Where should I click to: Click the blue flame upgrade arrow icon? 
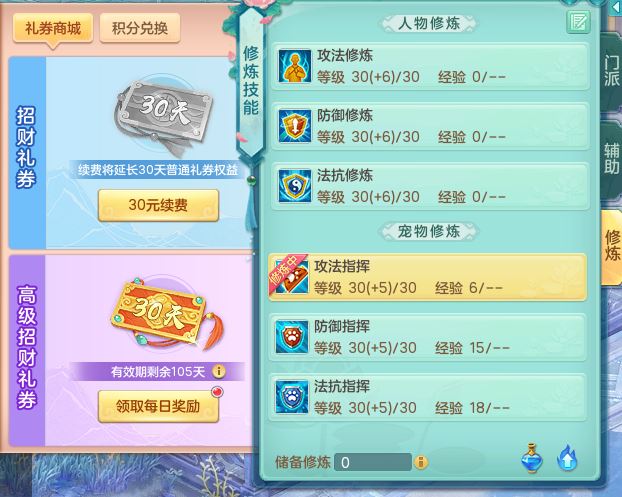click(567, 459)
